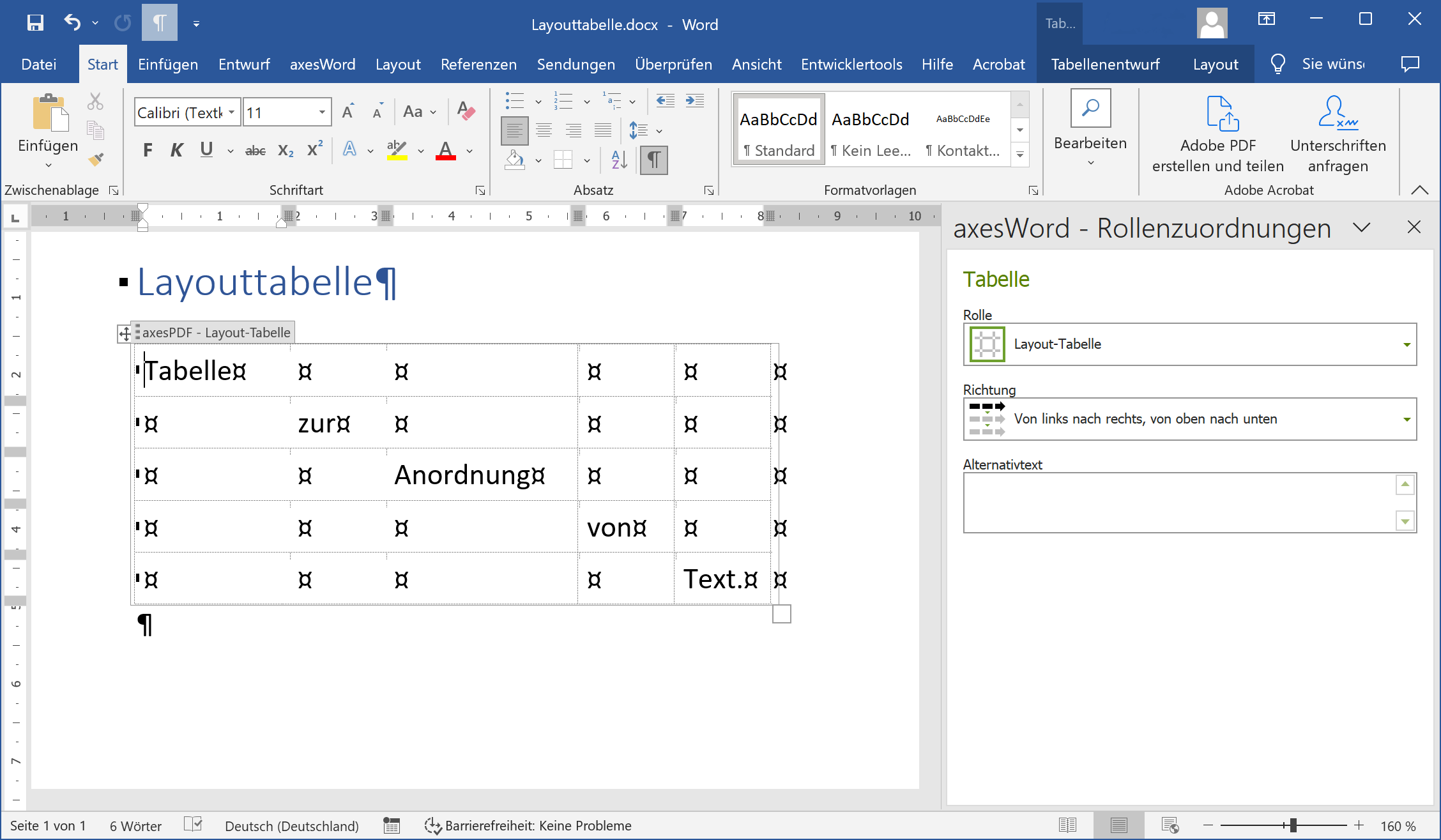The height and width of the screenshot is (840, 1441).
Task: Click the Clear Formatting eraser icon
Action: (x=466, y=111)
